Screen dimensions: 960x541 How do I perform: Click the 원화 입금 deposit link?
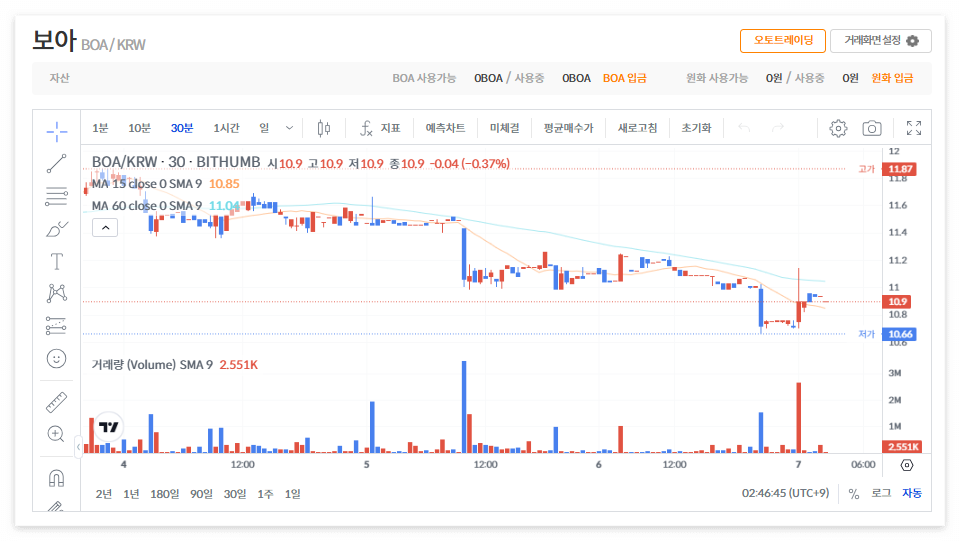(x=892, y=78)
